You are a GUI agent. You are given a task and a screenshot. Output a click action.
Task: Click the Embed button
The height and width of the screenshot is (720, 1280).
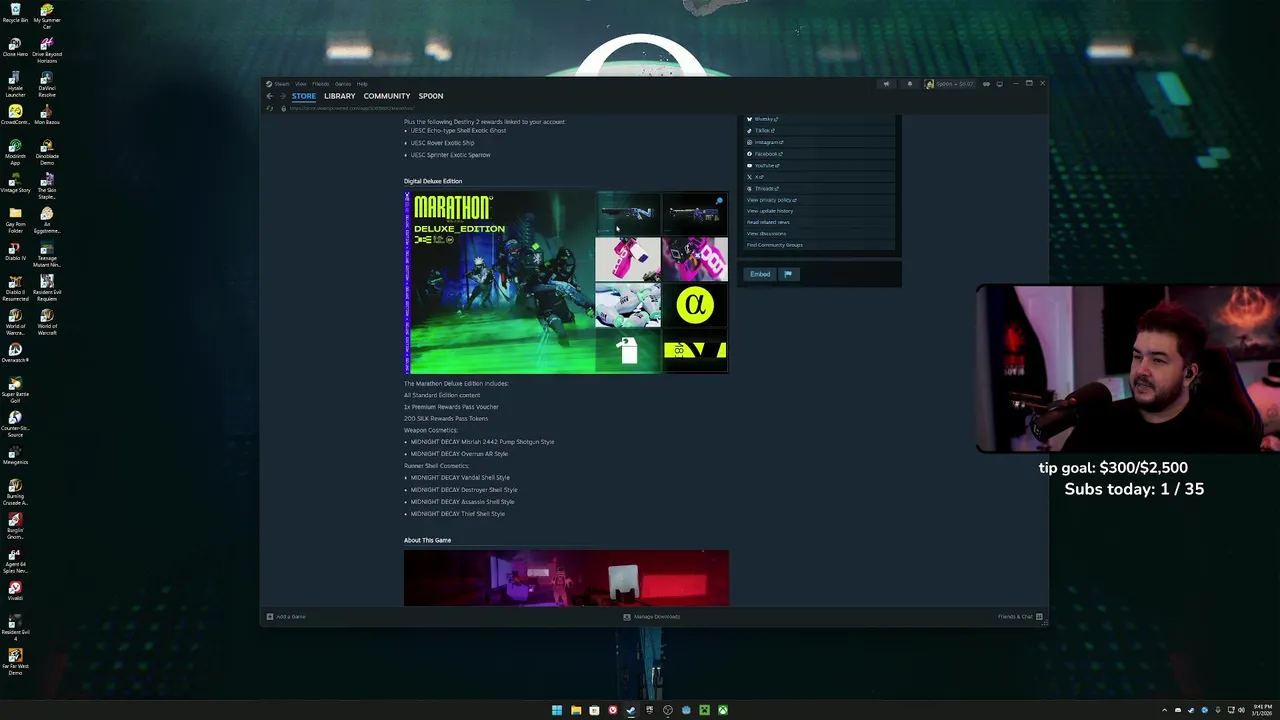tap(760, 274)
